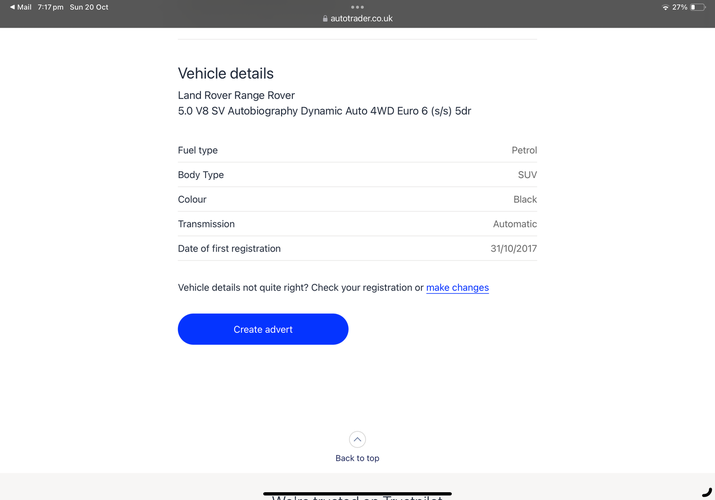715x500 pixels.
Task: Click the Body Type label
Action: click(201, 175)
